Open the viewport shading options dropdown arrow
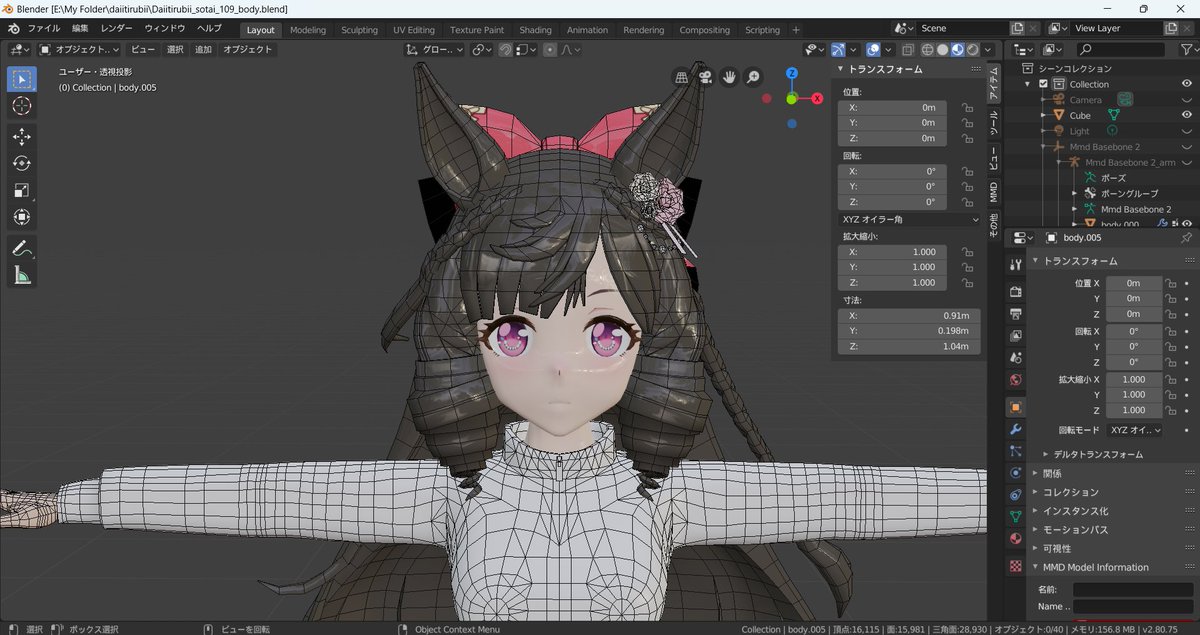The image size is (1200, 635). [988, 49]
